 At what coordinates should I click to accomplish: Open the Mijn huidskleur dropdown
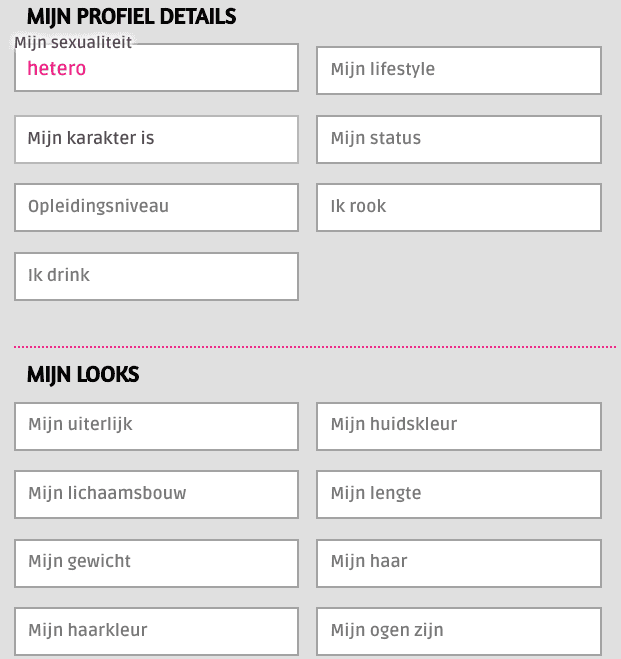coord(459,426)
